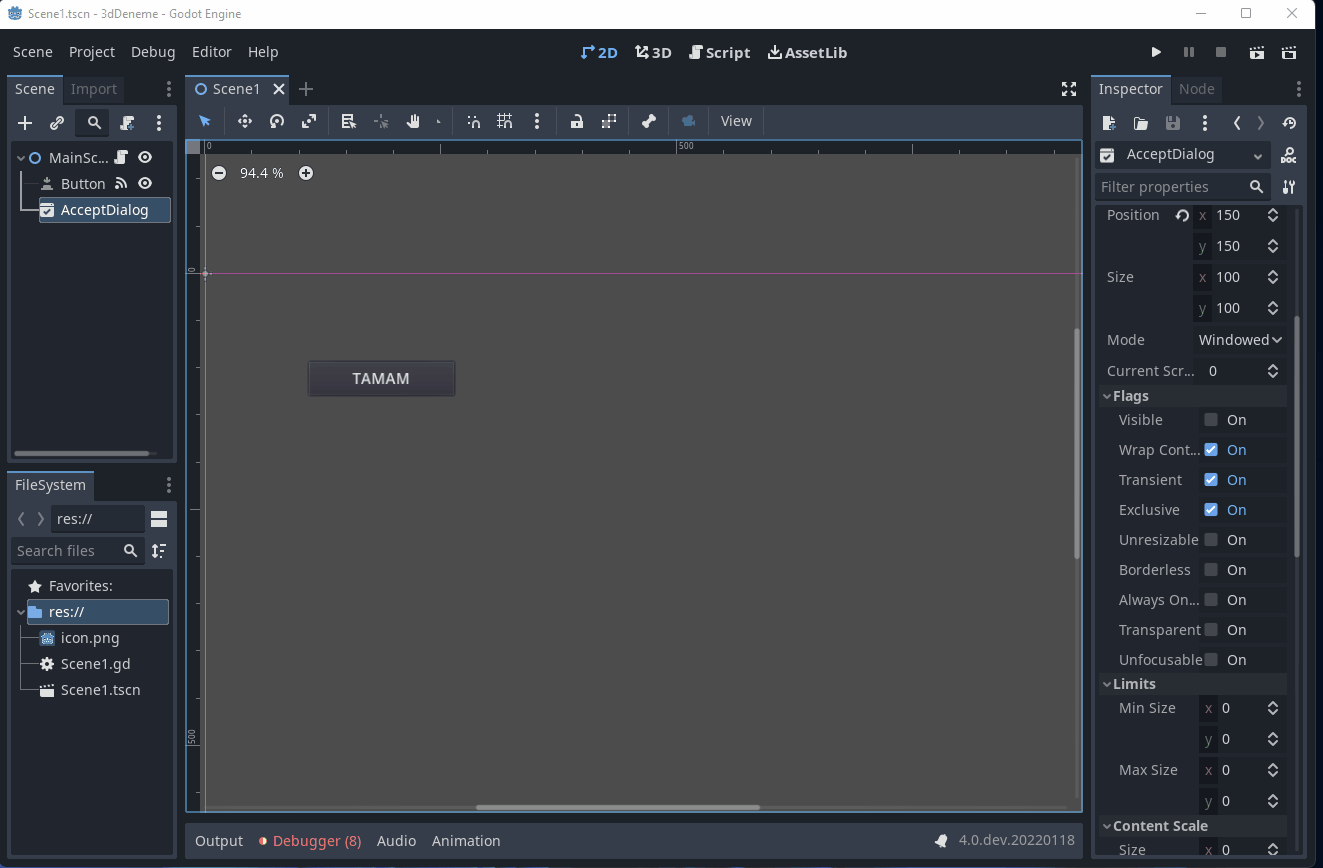The image size is (1323, 868).
Task: Enable the Transient flag
Action: pos(1213,480)
